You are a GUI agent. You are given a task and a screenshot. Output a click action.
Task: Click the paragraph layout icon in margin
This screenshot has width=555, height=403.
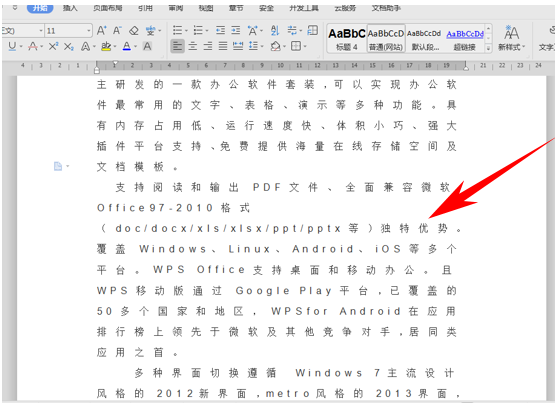point(58,166)
